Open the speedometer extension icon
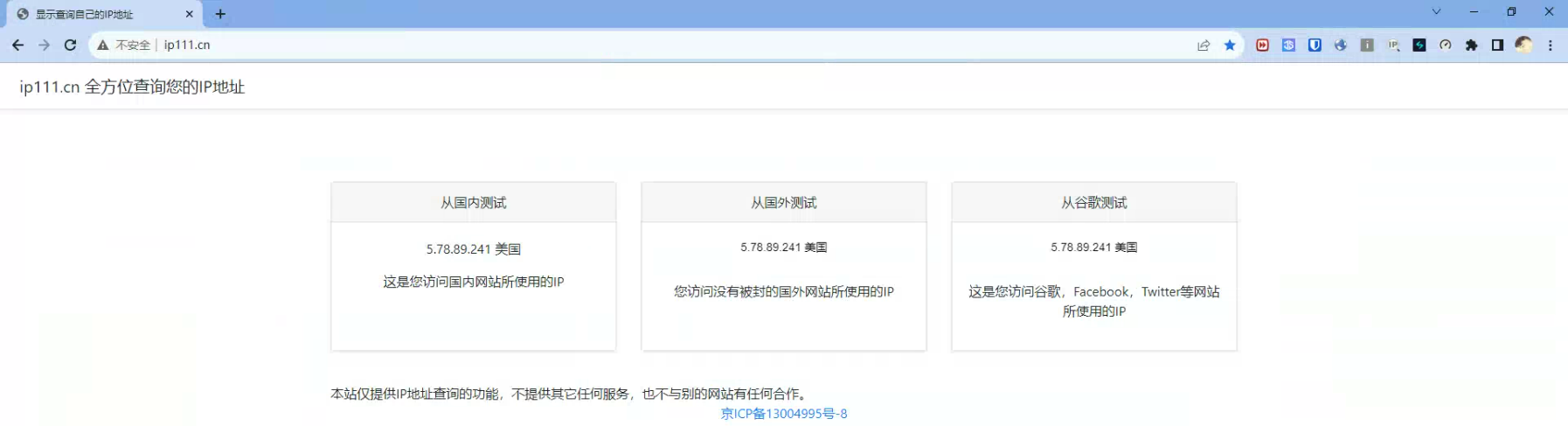The height and width of the screenshot is (426, 1568). pyautogui.click(x=1446, y=45)
